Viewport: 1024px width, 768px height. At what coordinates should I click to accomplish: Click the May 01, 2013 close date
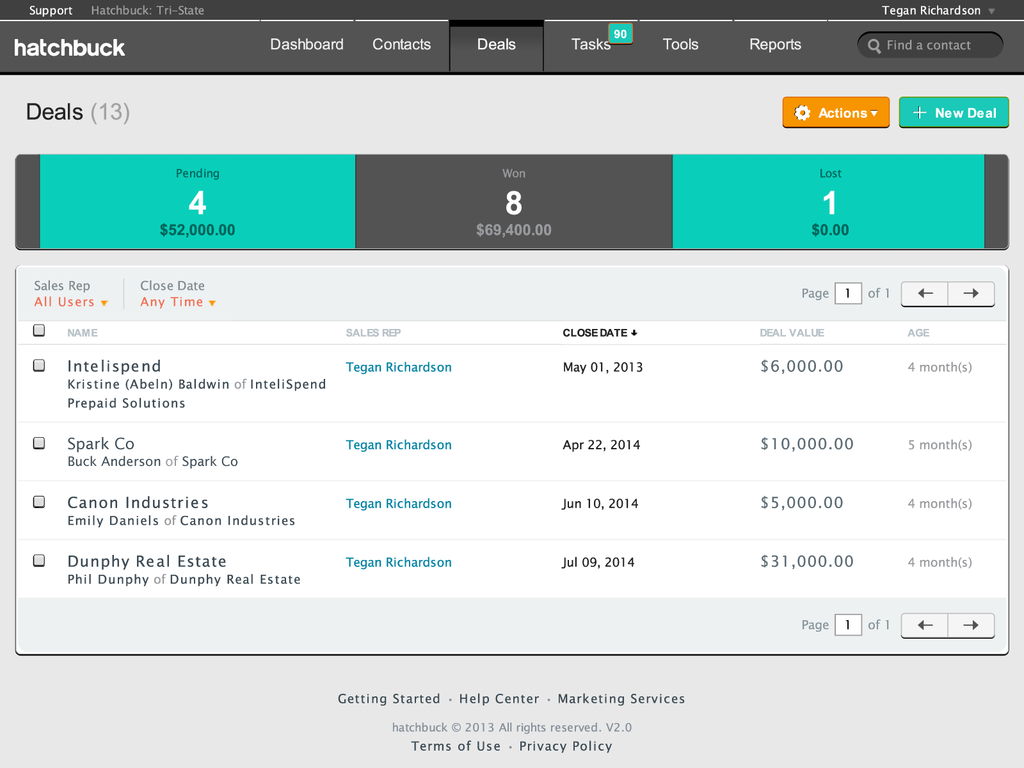[x=603, y=367]
